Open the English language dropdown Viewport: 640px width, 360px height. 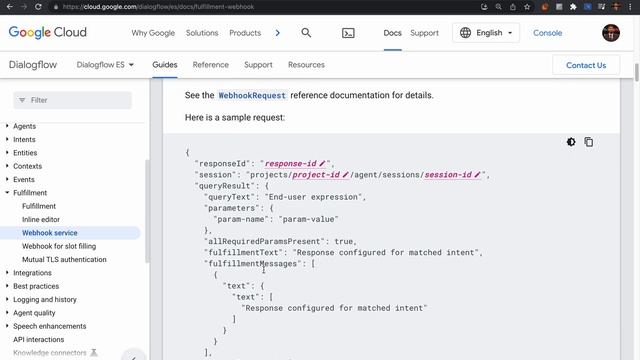click(486, 33)
